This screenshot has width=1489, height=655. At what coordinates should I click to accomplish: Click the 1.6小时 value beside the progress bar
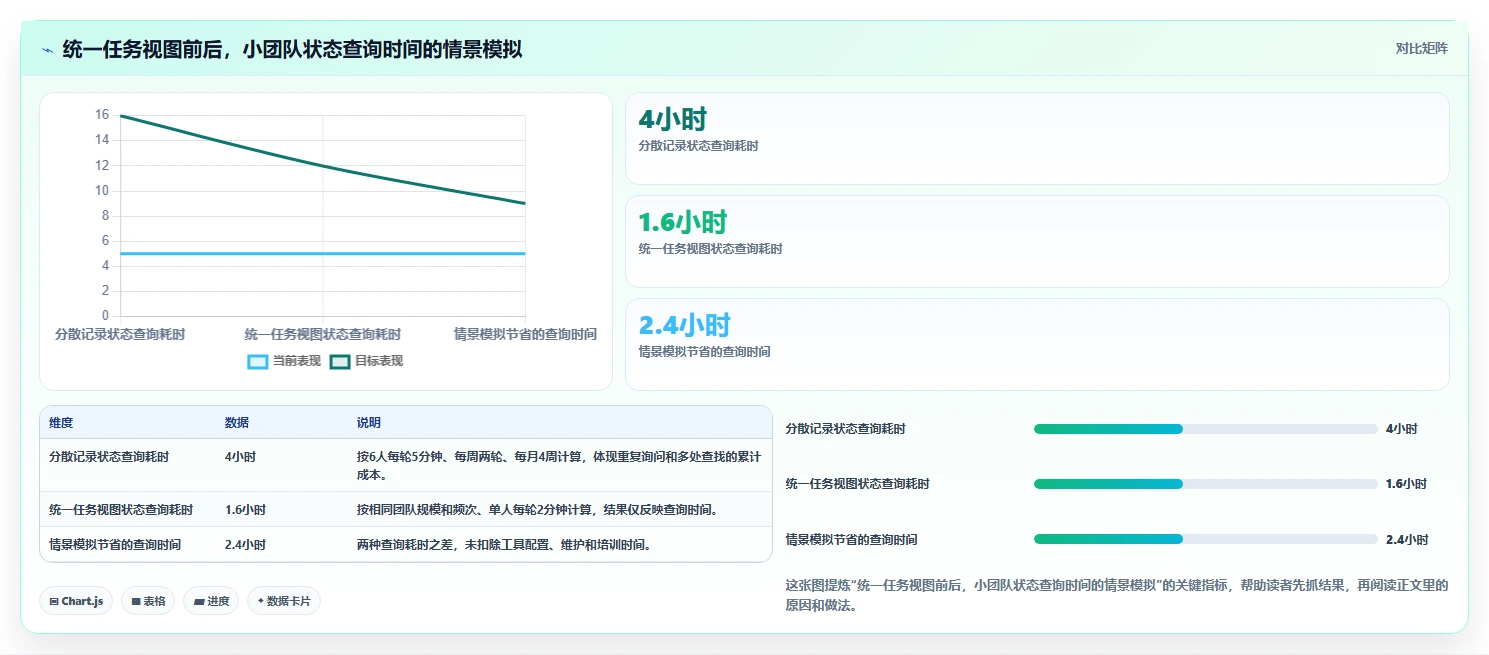(x=1406, y=484)
